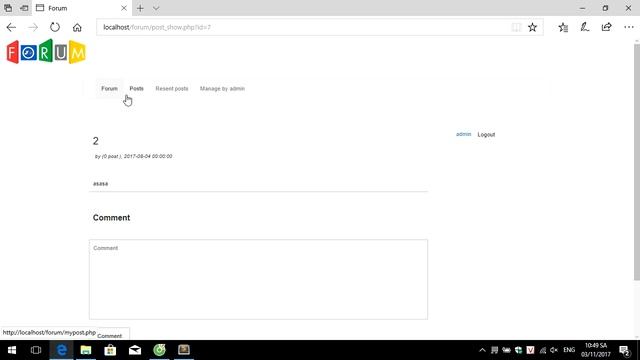Click the volume muted tray icon
Image resolution: width=640 pixels, height=360 pixels.
(554, 350)
